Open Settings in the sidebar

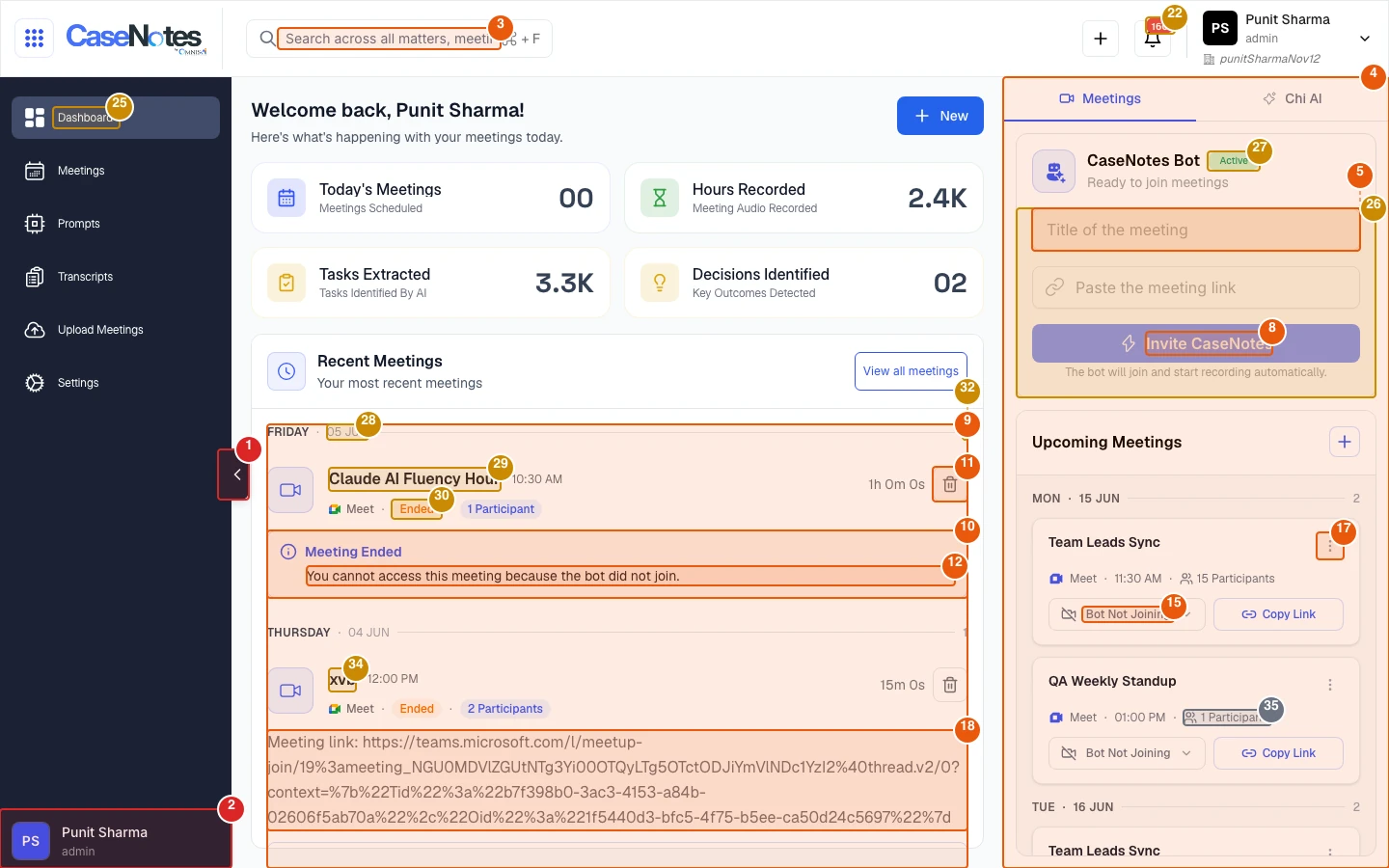point(116,383)
